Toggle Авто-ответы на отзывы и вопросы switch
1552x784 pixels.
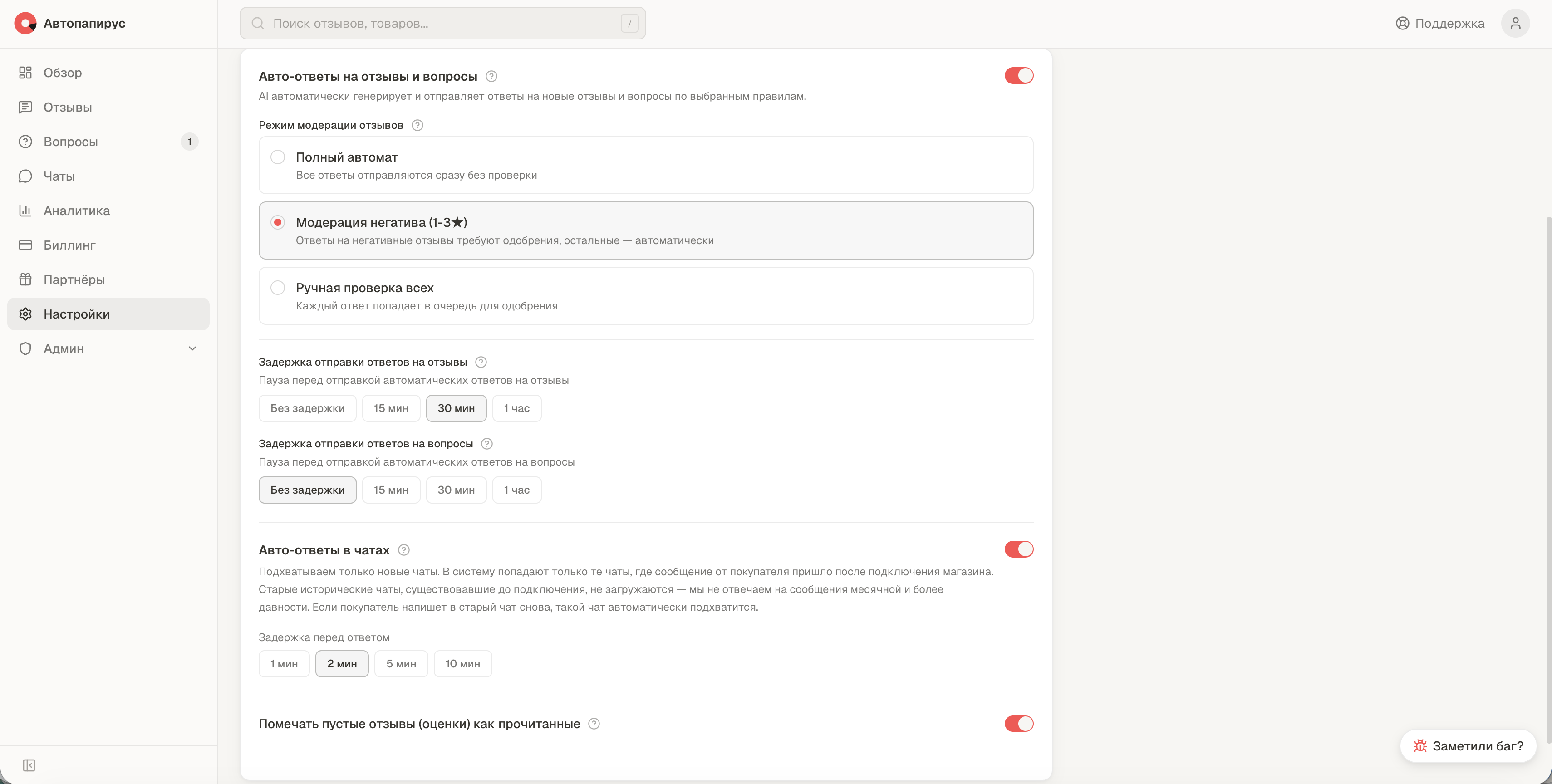click(1019, 76)
